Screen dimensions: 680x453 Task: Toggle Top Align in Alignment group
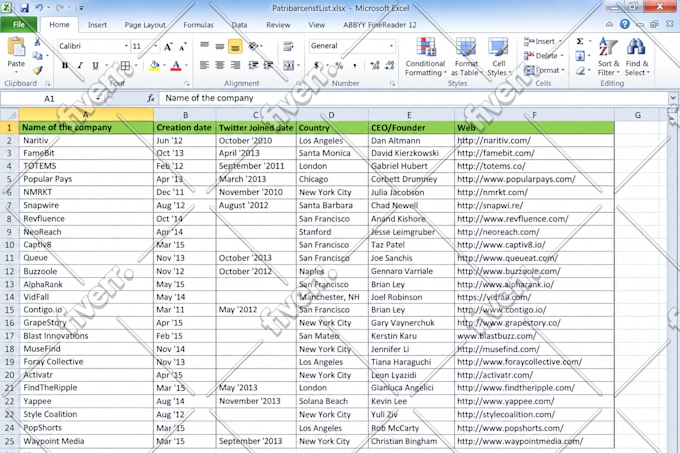click(x=204, y=46)
